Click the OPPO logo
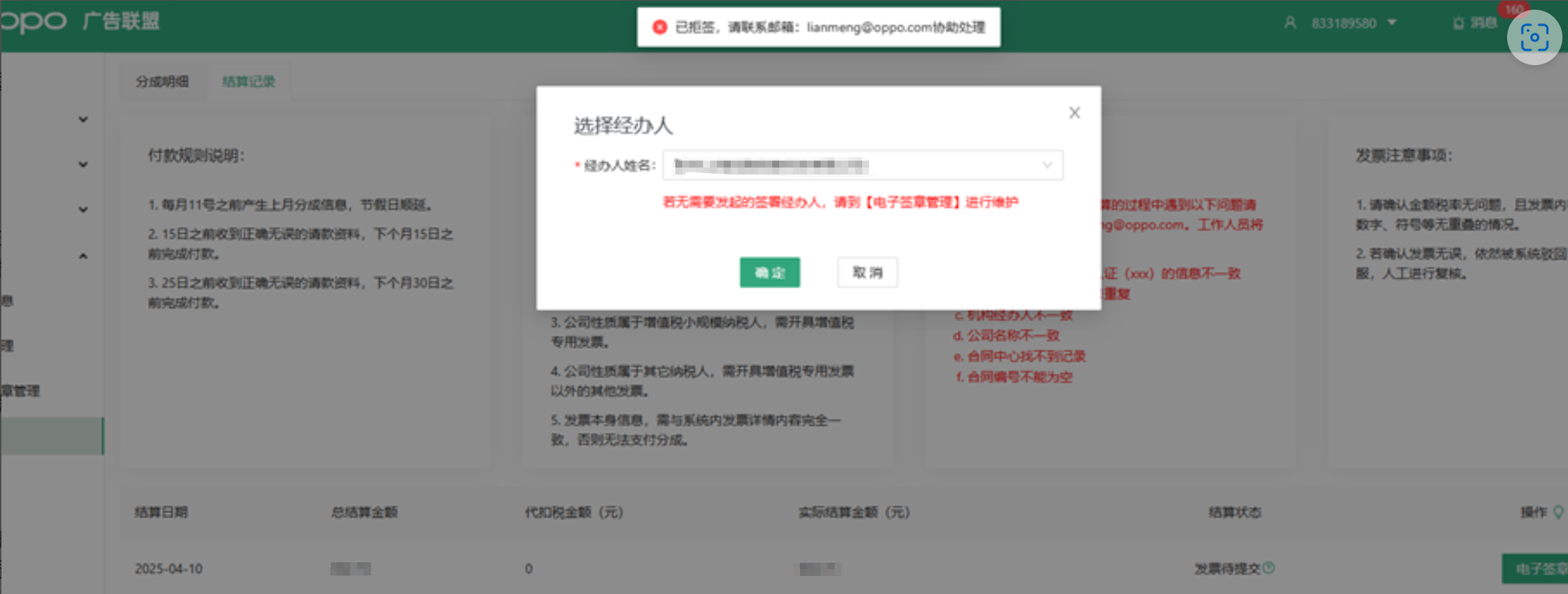 click(33, 21)
